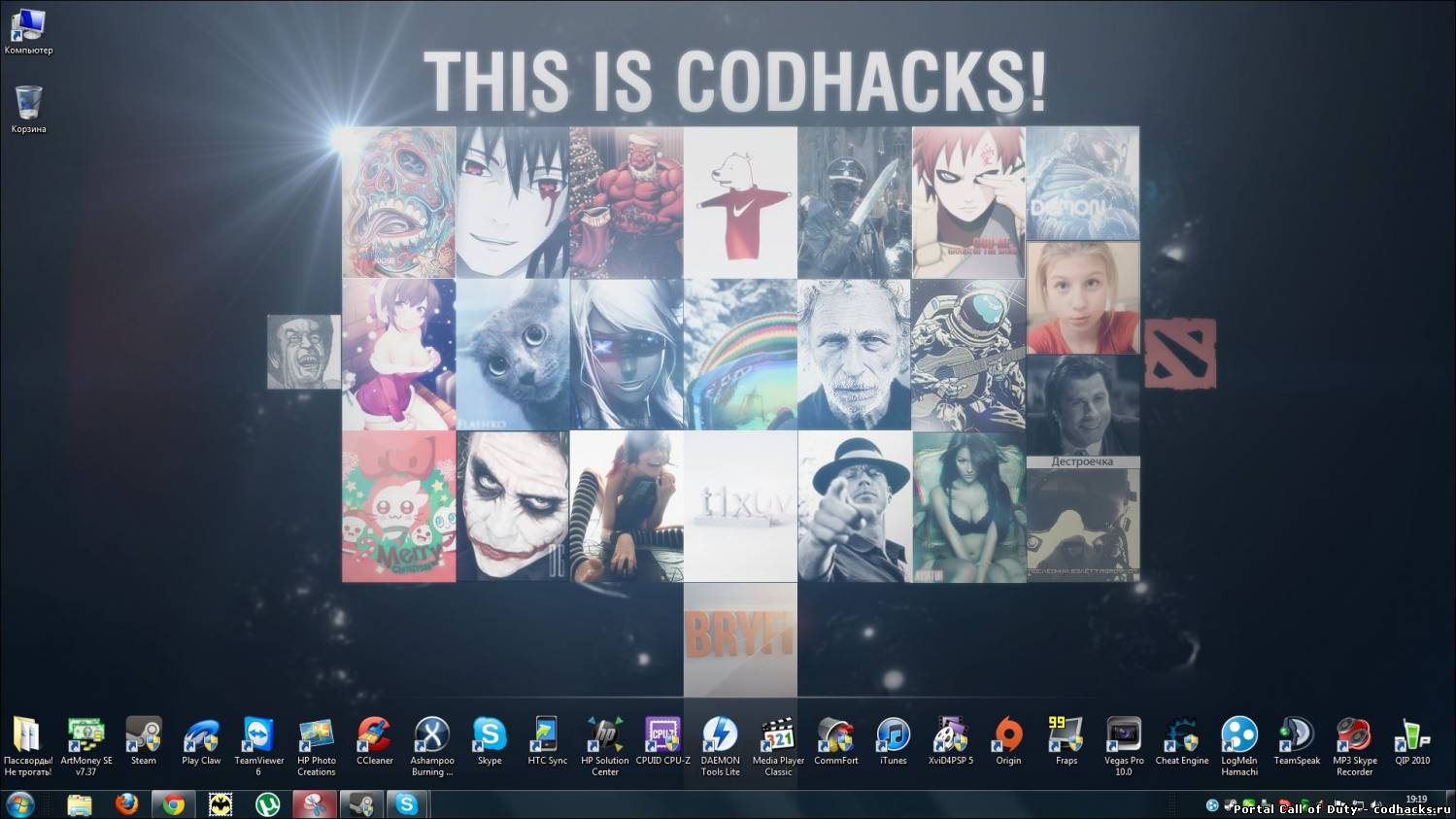Click the CPUID CPU-Z icon
This screenshot has width=1456, height=819.
click(x=662, y=741)
